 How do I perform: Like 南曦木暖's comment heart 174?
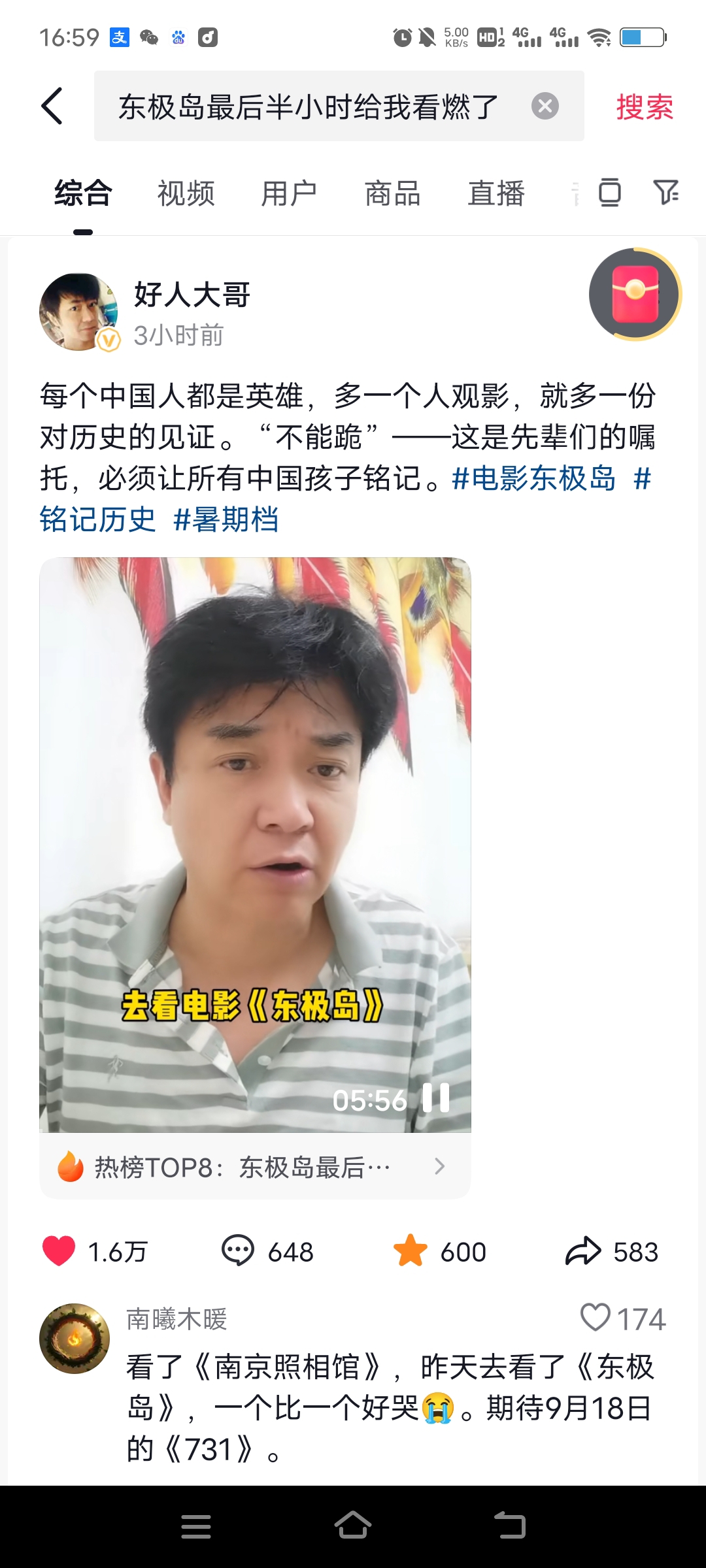596,1317
